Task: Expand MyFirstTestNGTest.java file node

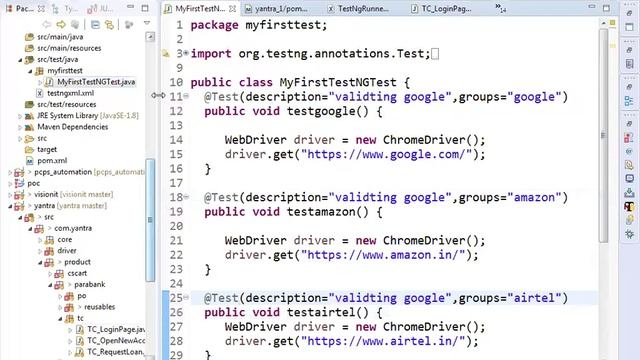Action: coord(40,82)
